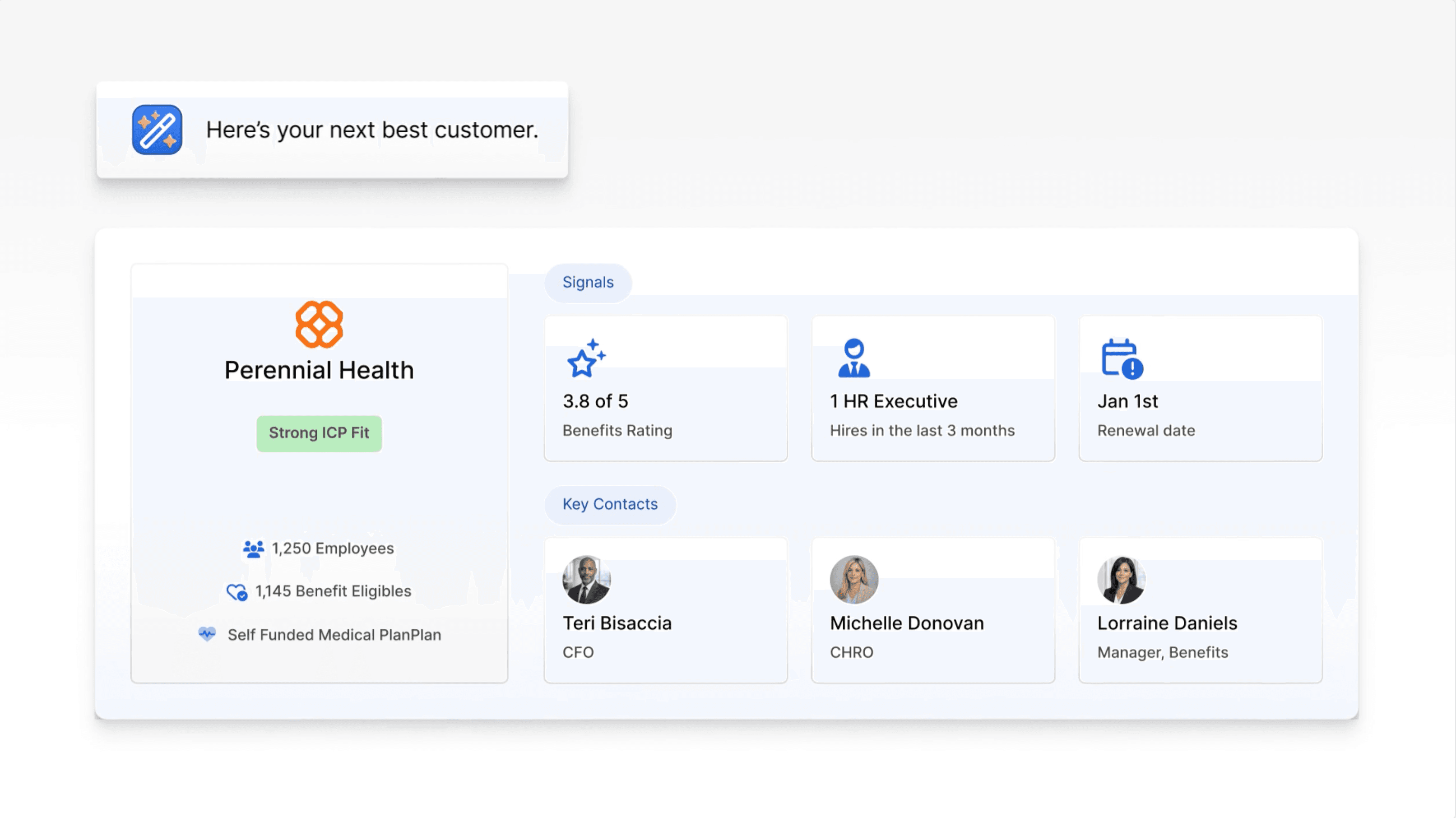Screen dimensions: 1456x818
Task: Click the 'Self Funded Medical PlanPlan' text
Action: [334, 635]
